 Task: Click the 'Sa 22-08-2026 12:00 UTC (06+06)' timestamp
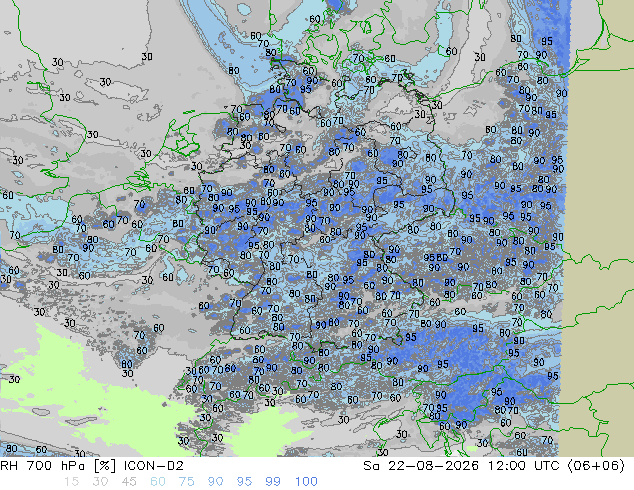pyautogui.click(x=494, y=466)
